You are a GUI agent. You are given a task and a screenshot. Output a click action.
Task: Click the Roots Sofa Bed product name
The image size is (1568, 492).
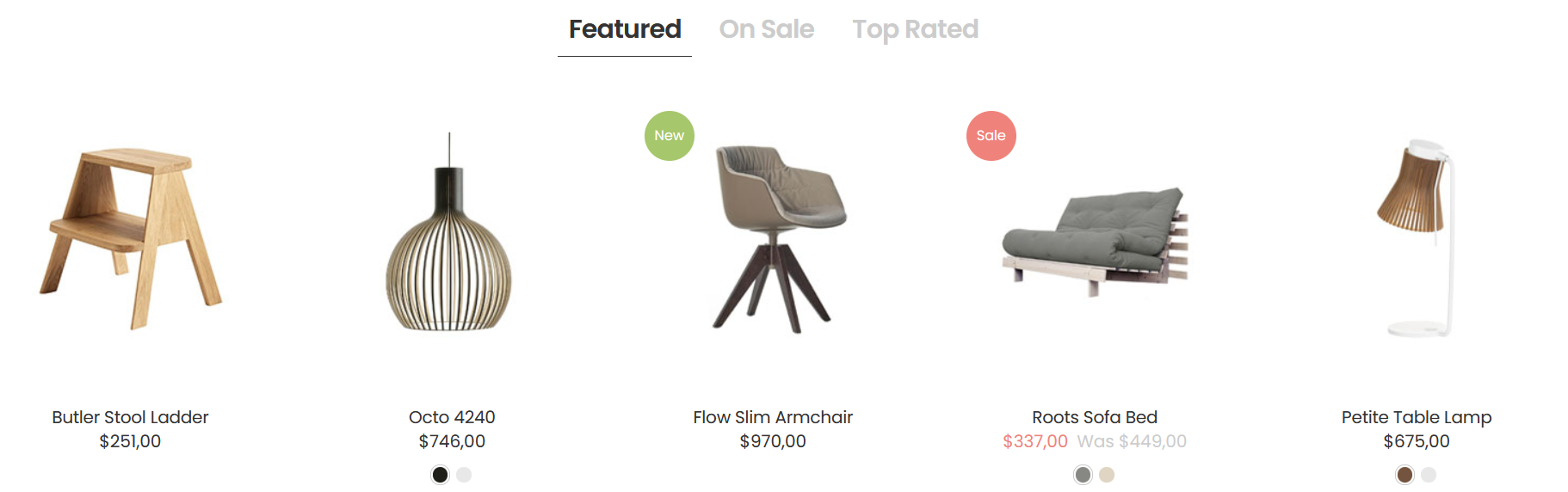pos(1095,417)
